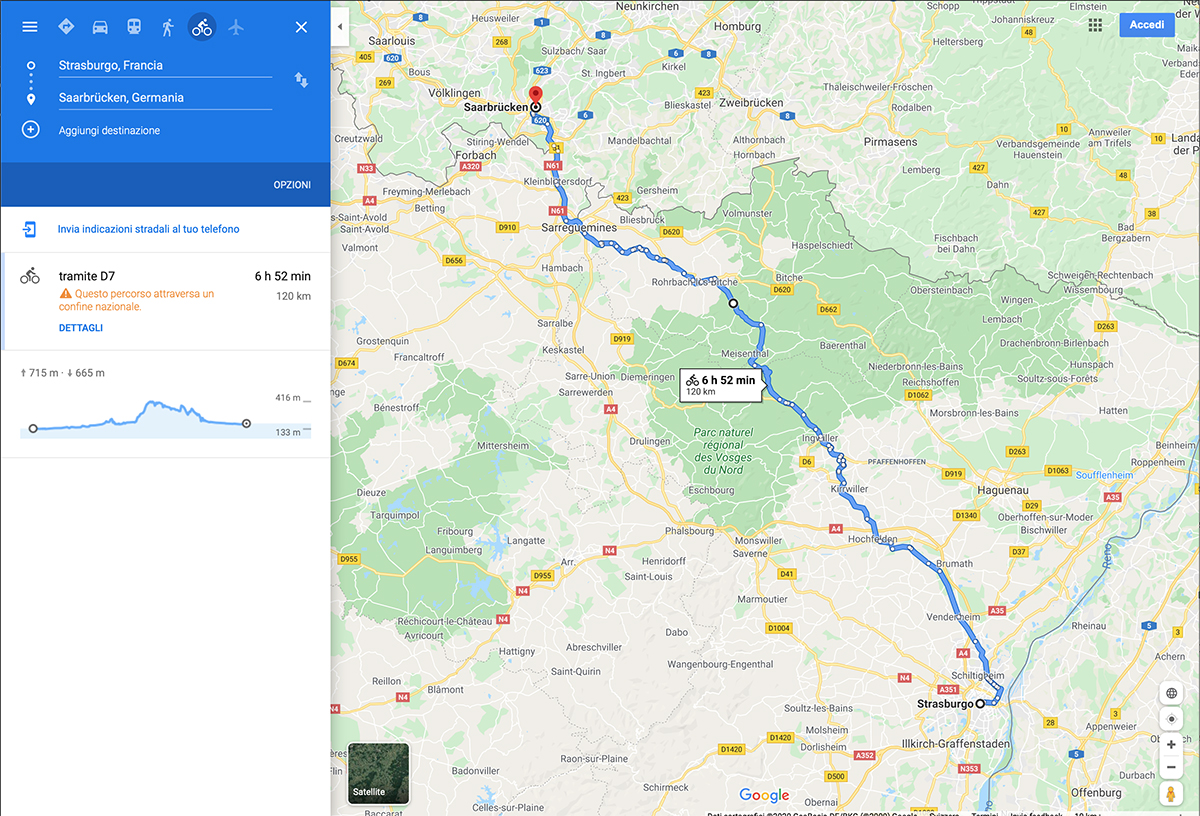This screenshot has width=1200, height=816.
Task: Choose the walking travel mode
Action: pos(168,27)
